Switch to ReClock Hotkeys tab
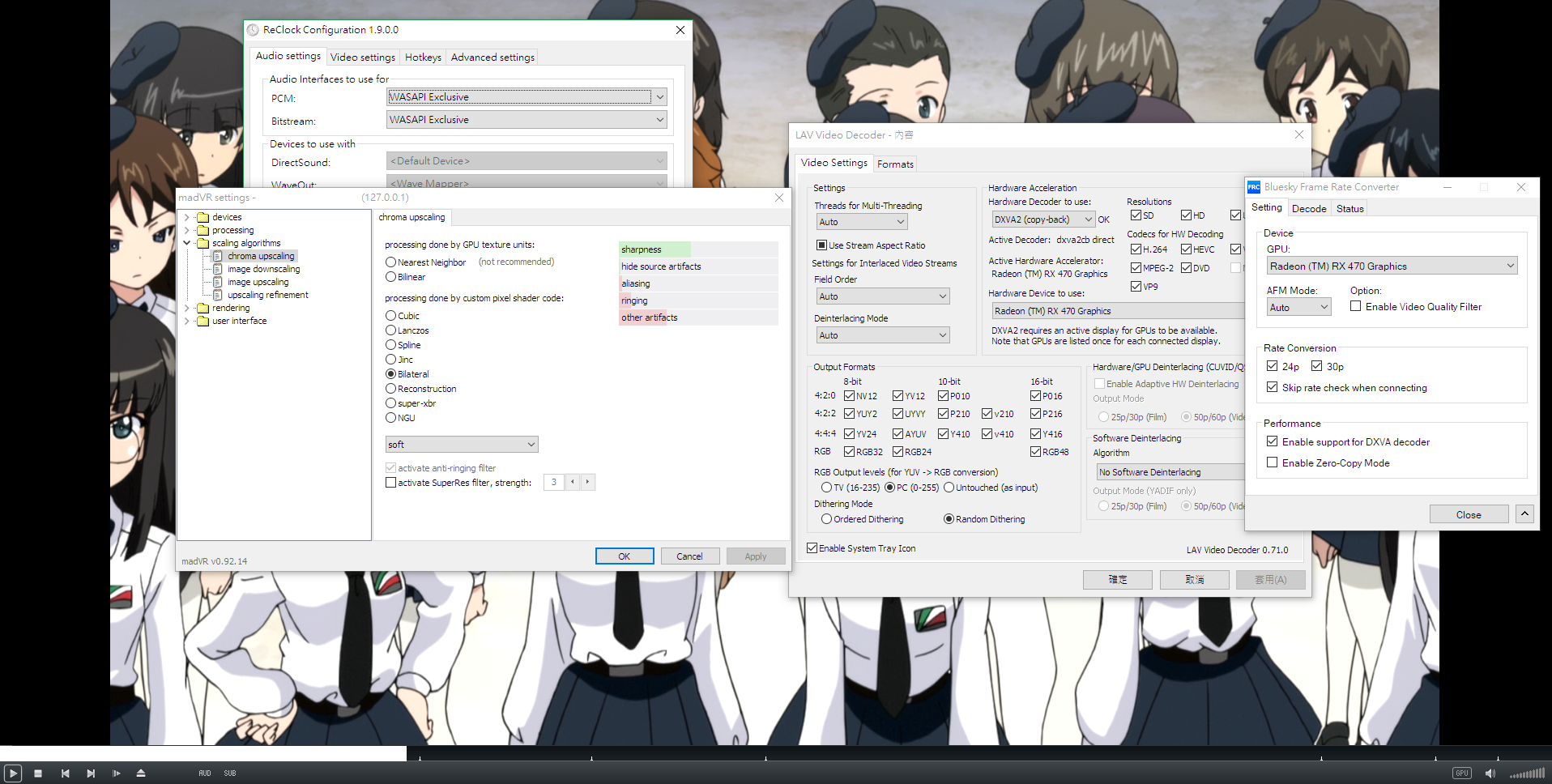The width and height of the screenshot is (1552, 784). [x=423, y=58]
